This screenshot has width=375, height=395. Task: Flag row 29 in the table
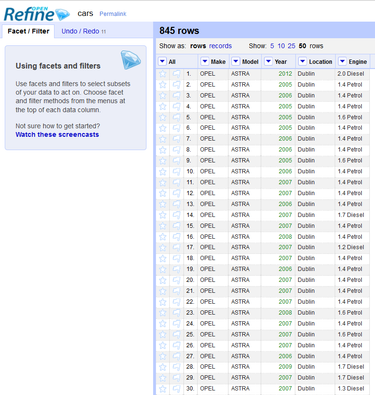(x=176, y=378)
